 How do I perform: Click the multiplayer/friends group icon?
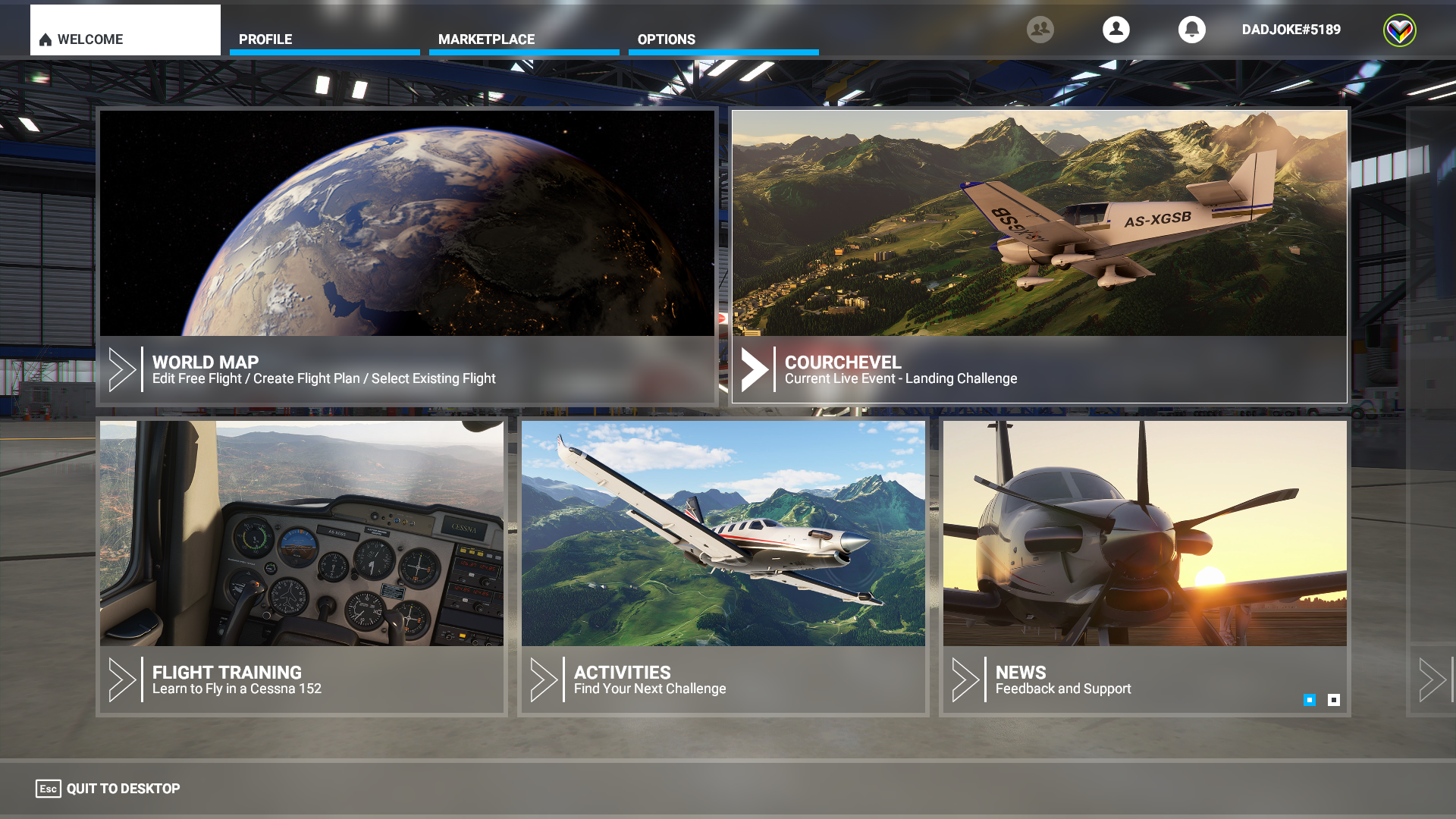[1039, 29]
